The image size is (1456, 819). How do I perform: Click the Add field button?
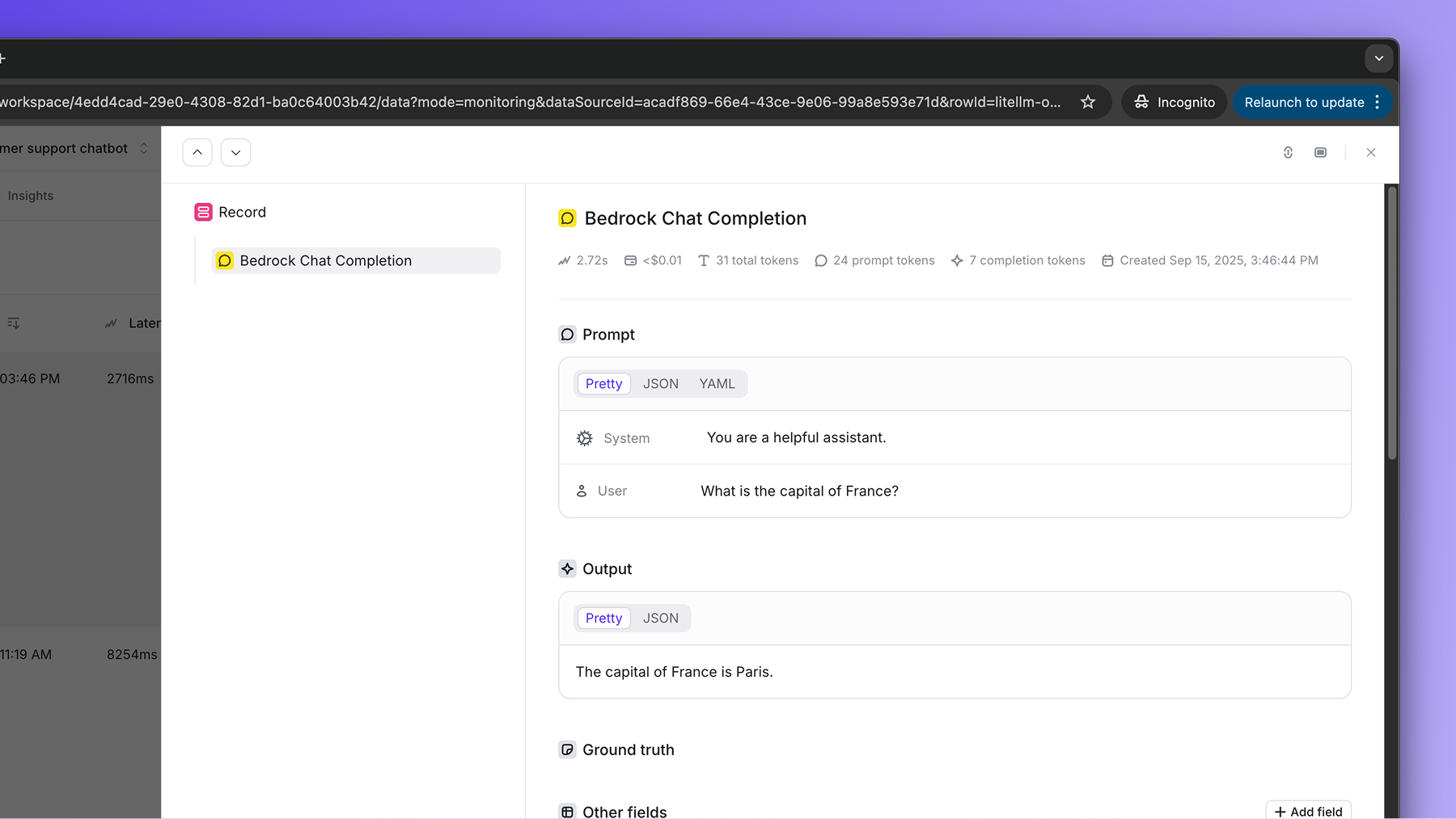(x=1308, y=811)
